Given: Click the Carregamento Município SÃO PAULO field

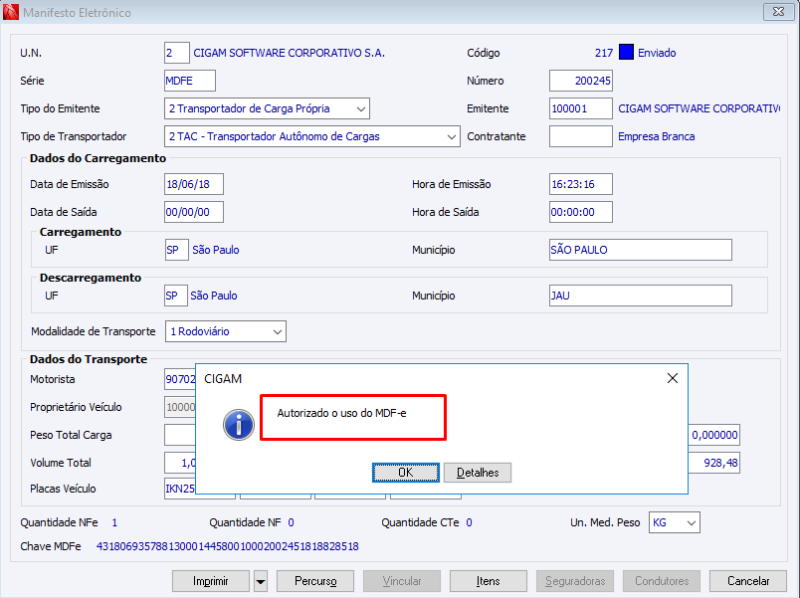Looking at the screenshot, I should pos(640,250).
